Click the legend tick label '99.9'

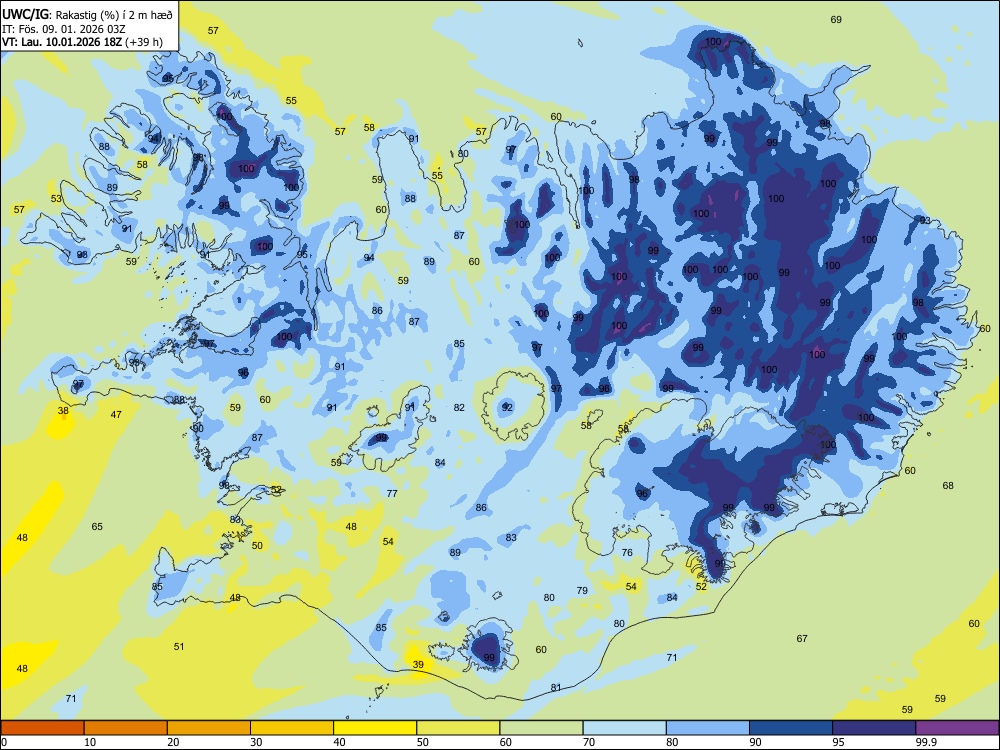tap(926, 742)
